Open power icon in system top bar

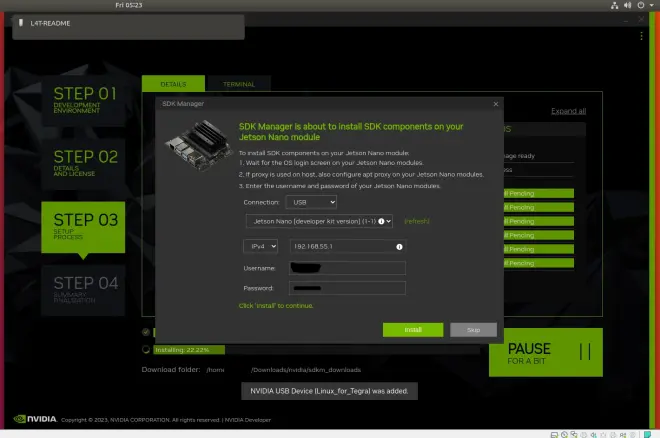[x=641, y=5]
